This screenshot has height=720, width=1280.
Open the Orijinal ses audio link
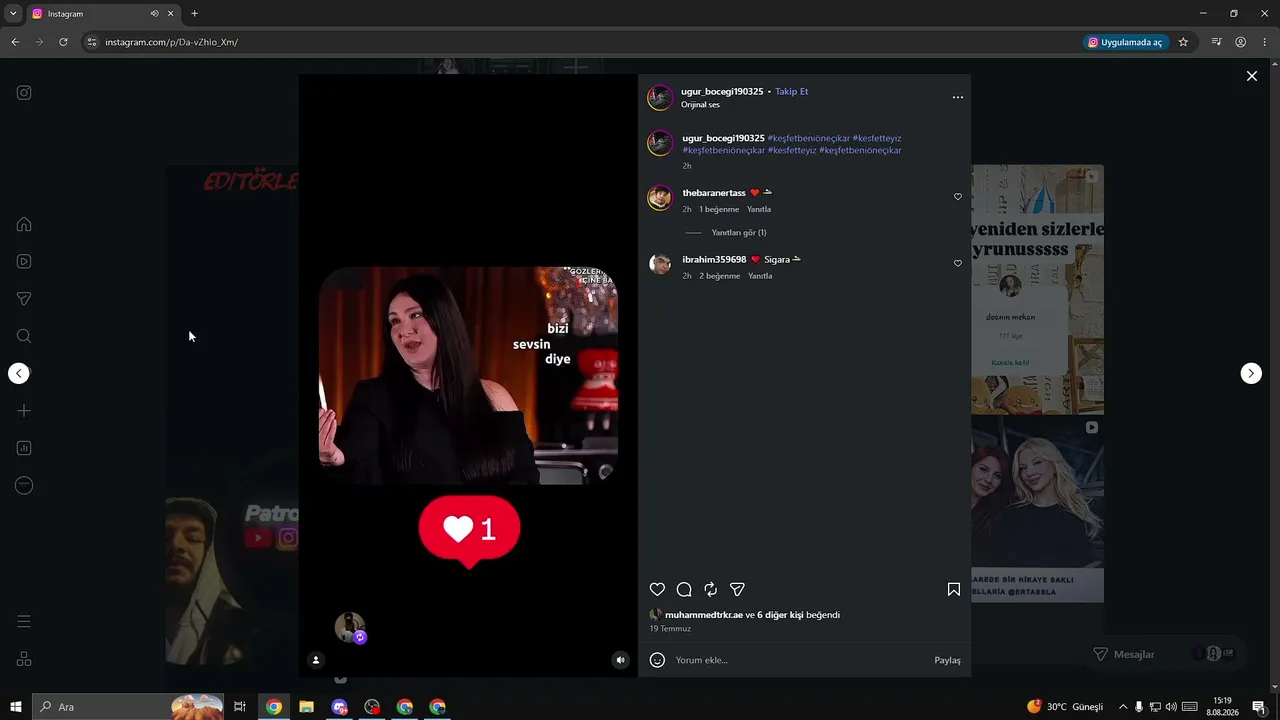pos(700,105)
